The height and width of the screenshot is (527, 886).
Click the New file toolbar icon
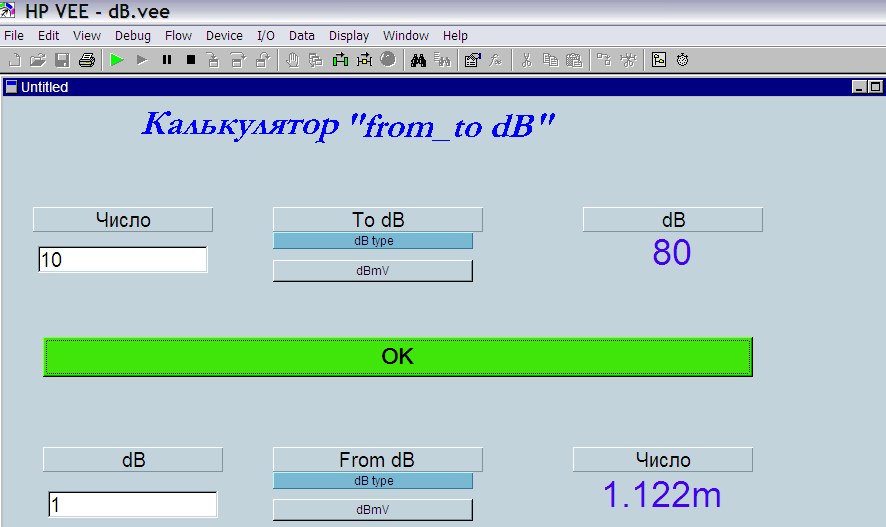15,60
